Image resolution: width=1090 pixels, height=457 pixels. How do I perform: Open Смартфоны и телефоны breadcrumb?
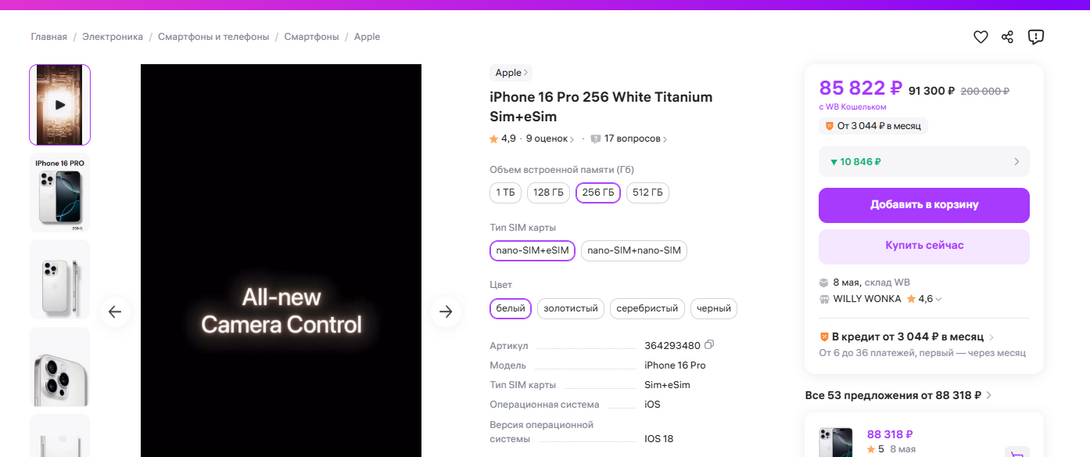pos(213,37)
